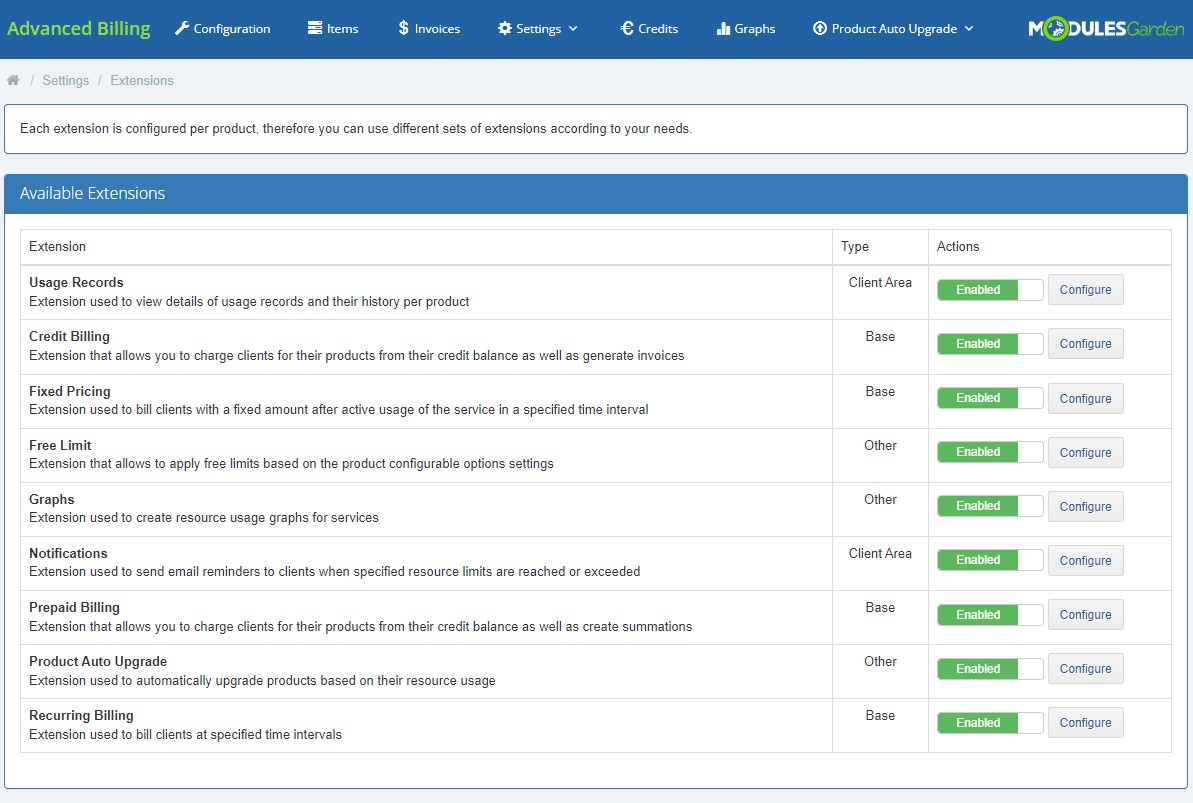
Task: Go to Settings in the breadcrumb
Action: click(66, 80)
